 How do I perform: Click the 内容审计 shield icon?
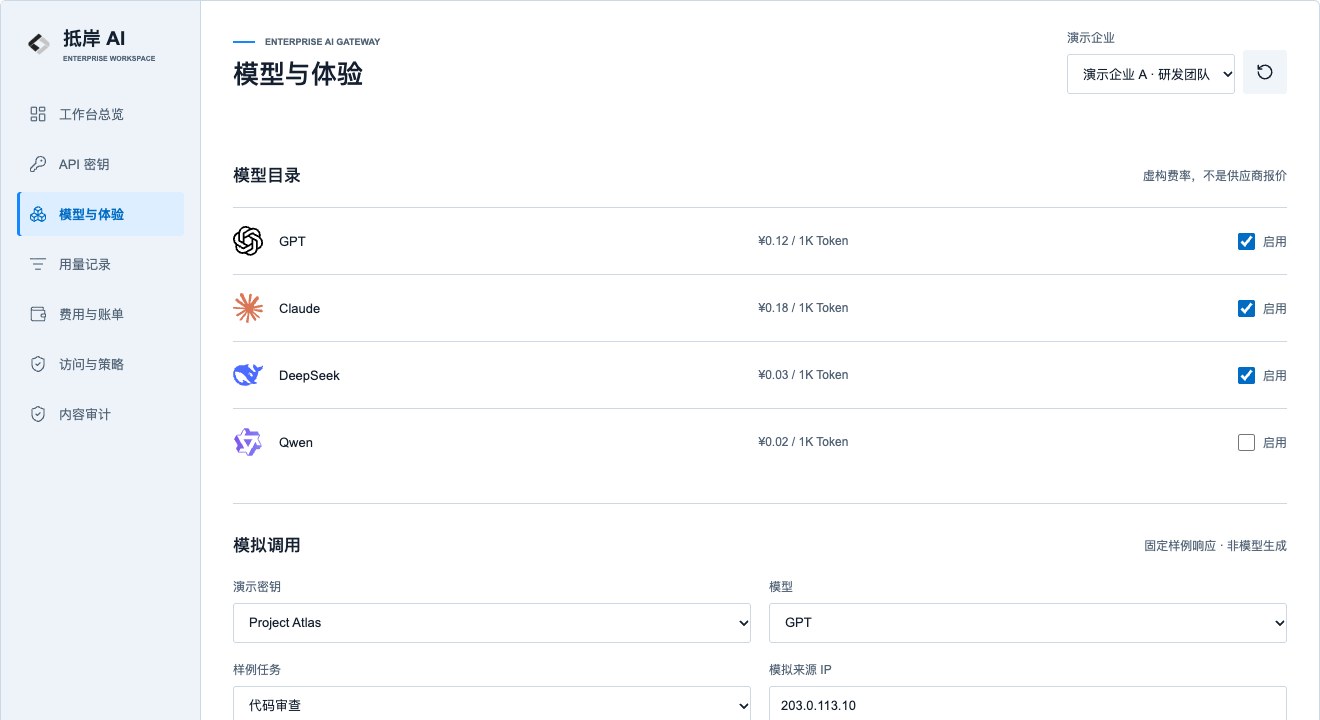tap(38, 414)
